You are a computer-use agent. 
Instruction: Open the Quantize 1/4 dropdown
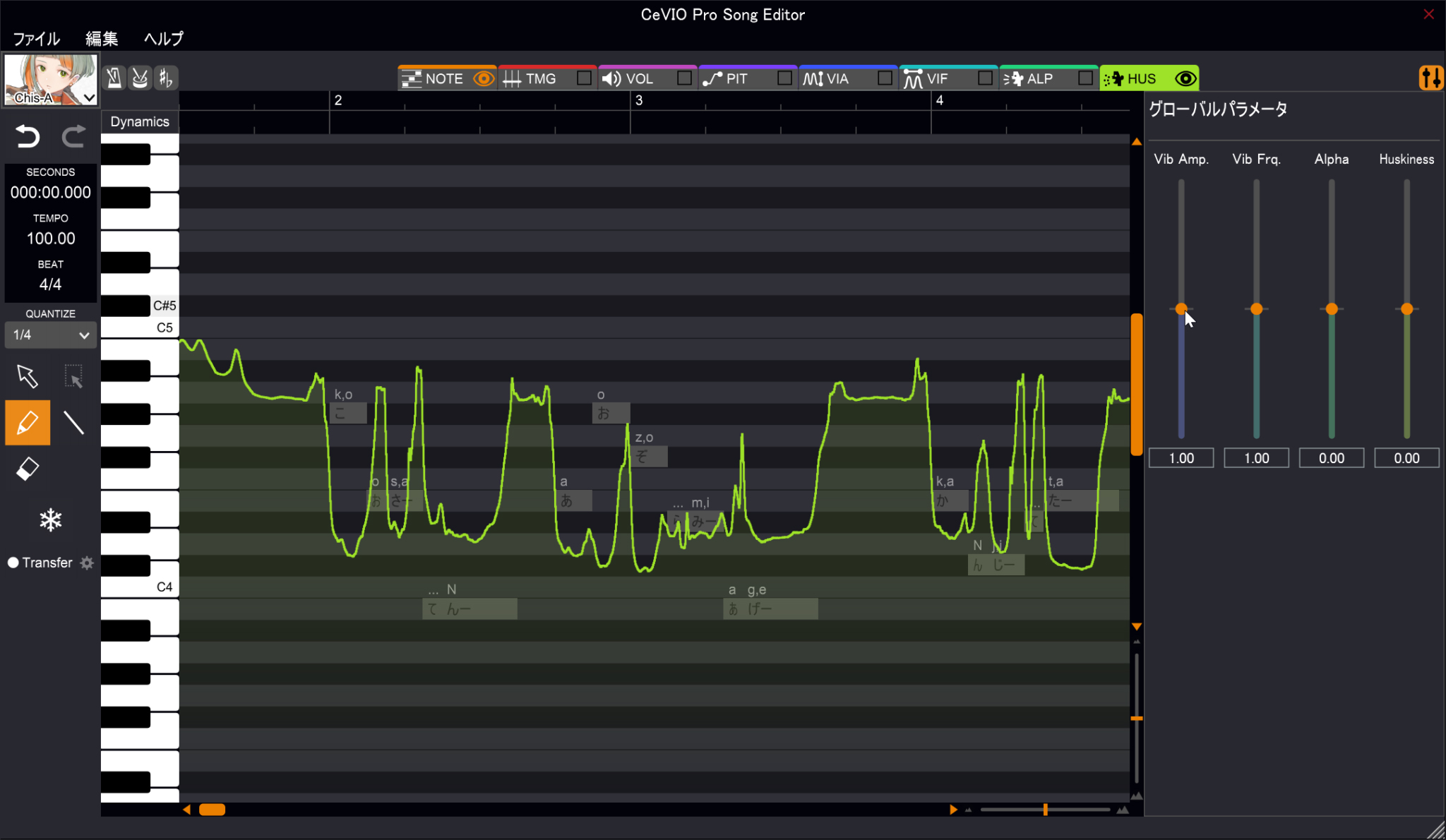50,335
